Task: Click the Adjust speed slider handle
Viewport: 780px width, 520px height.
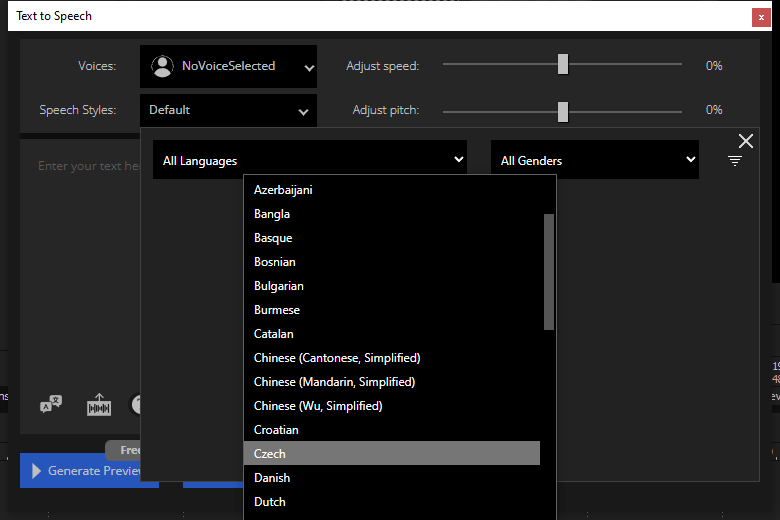Action: click(x=563, y=64)
